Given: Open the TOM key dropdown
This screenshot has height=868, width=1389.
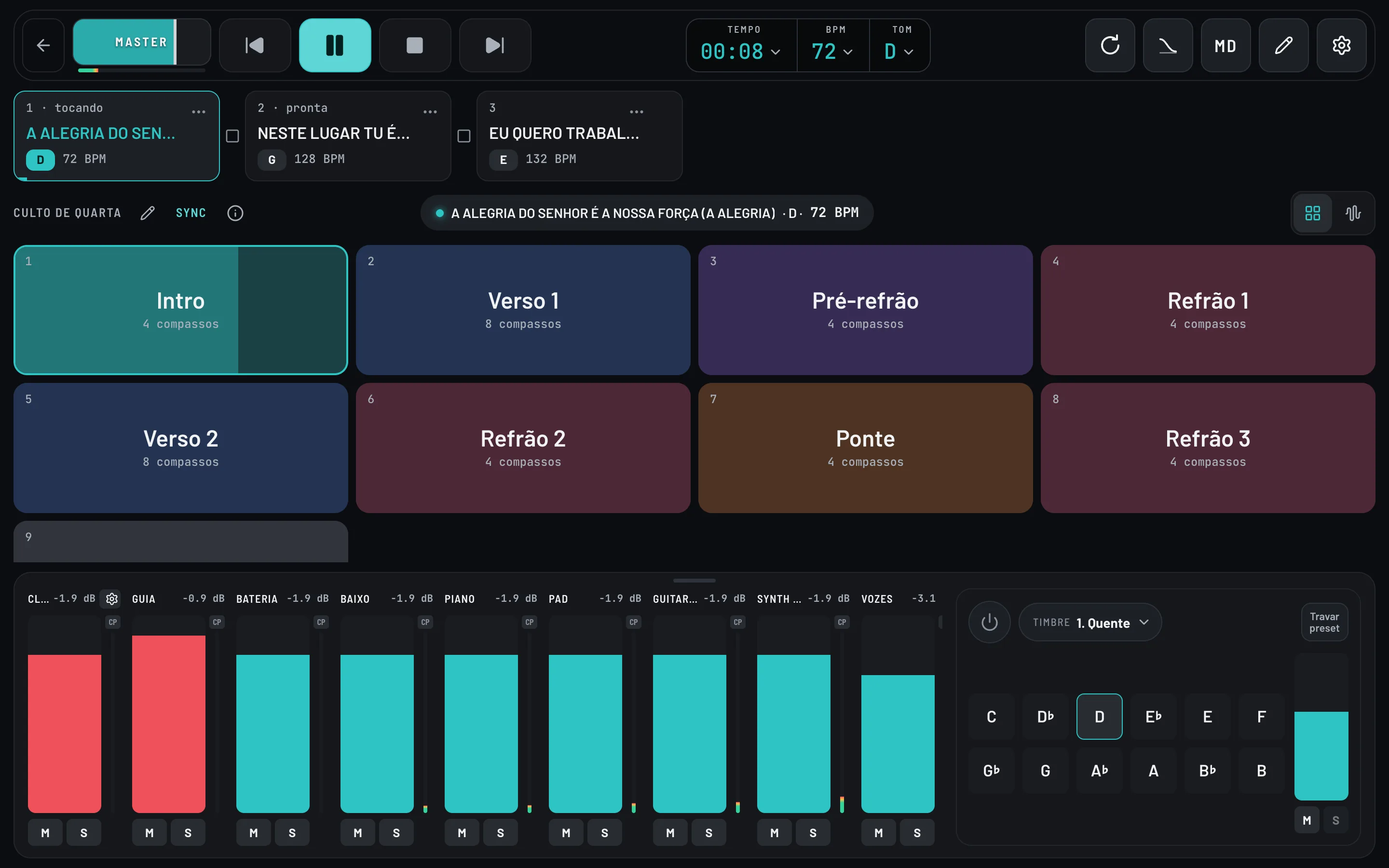Looking at the screenshot, I should [899, 45].
